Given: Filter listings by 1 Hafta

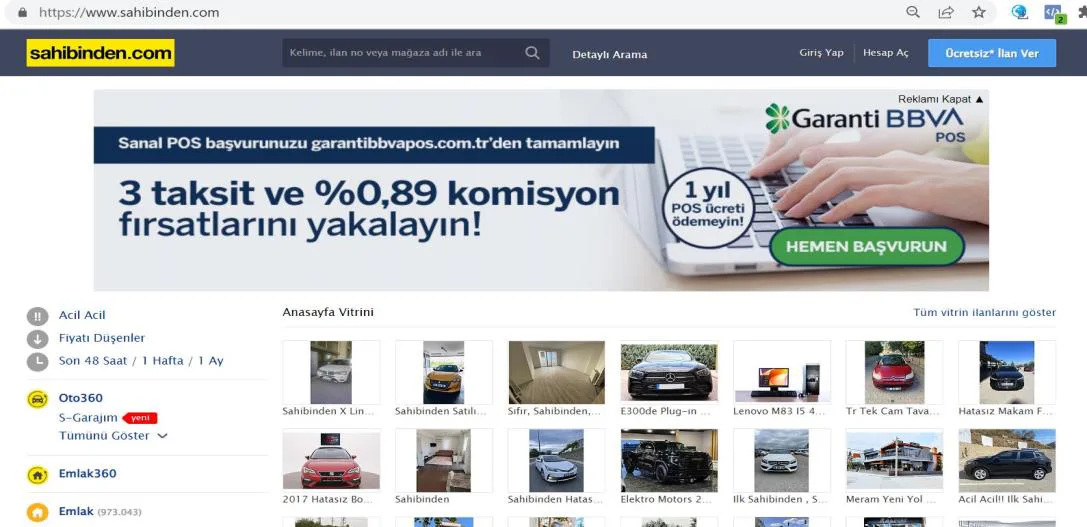Looking at the screenshot, I should (x=162, y=361).
